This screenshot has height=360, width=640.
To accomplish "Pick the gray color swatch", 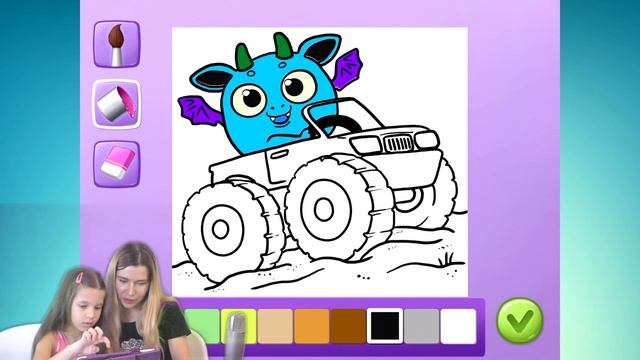I will pyautogui.click(x=421, y=326).
